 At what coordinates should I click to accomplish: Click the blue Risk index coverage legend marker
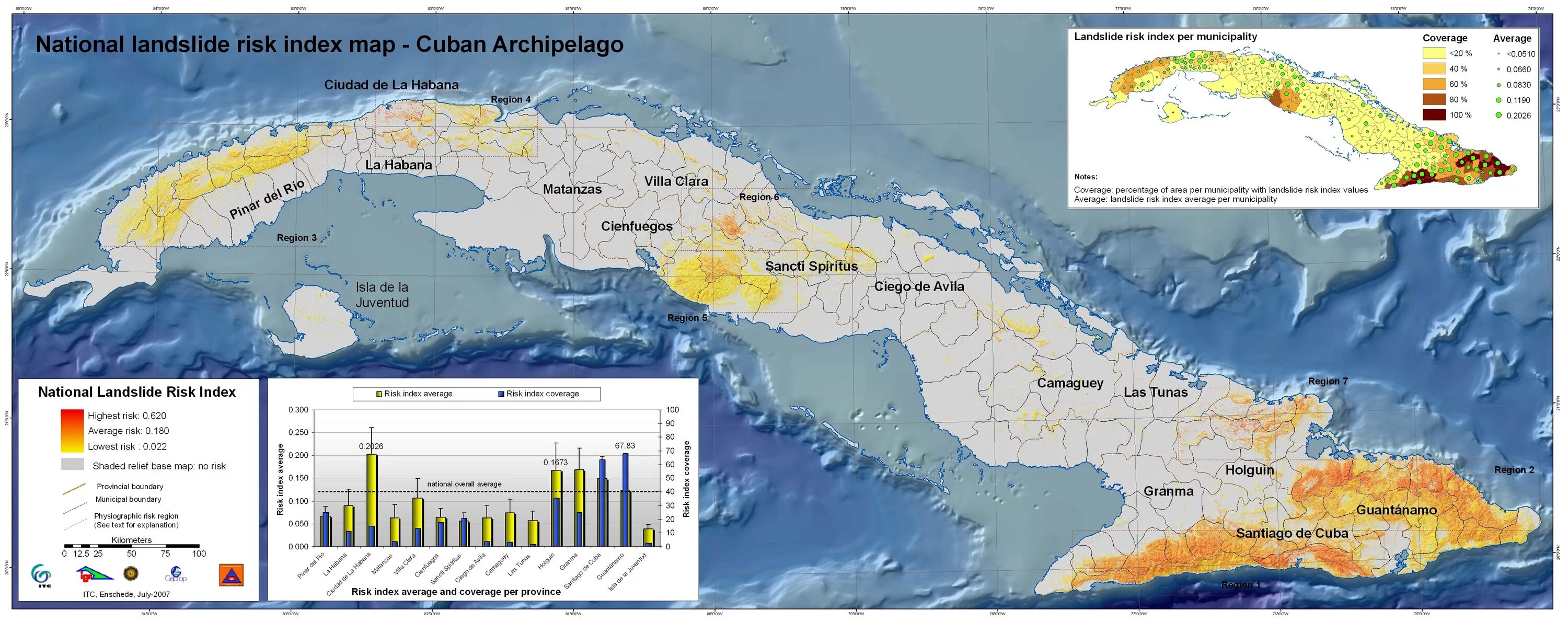click(501, 395)
